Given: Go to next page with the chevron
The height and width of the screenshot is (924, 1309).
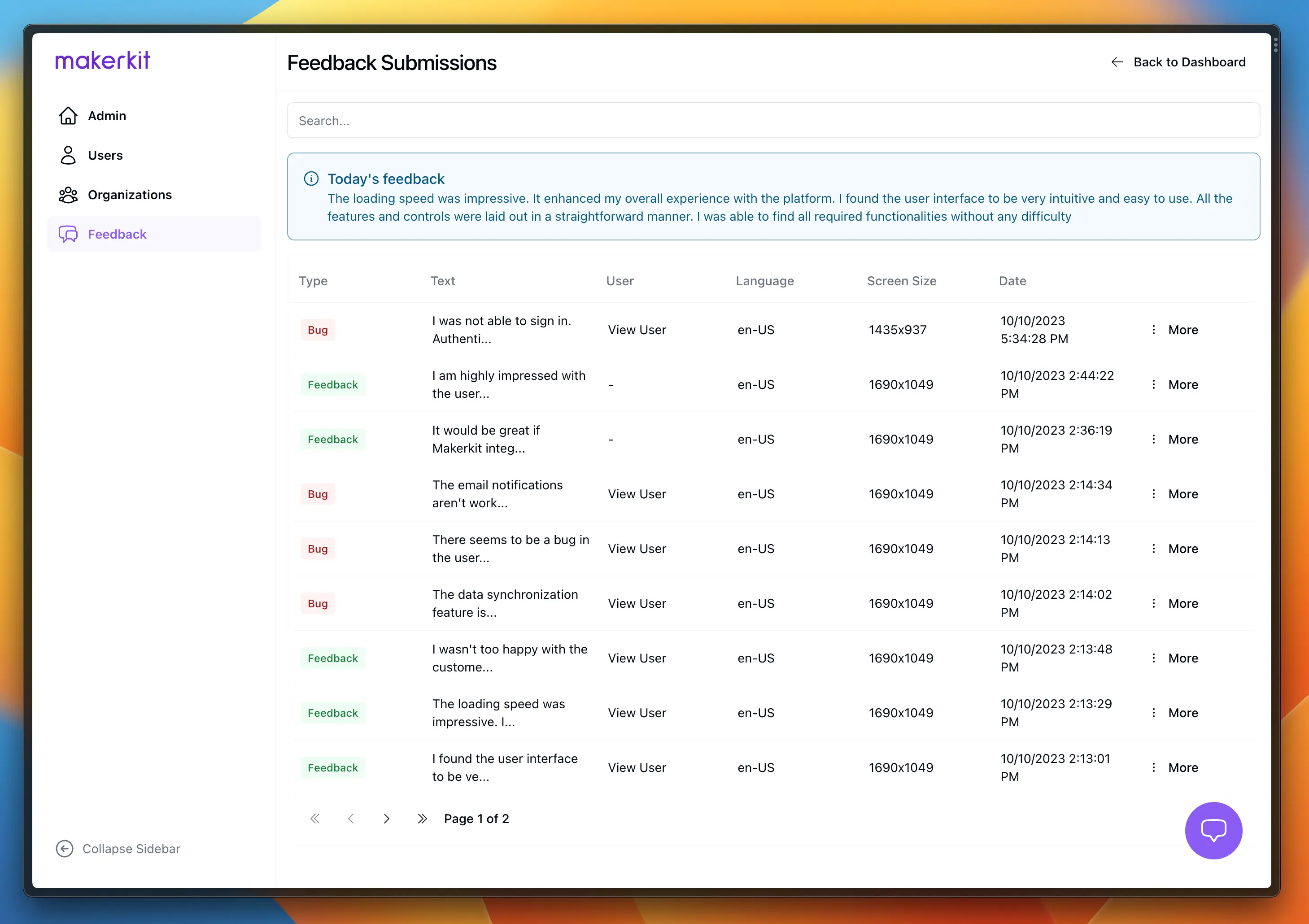Looking at the screenshot, I should coord(387,819).
